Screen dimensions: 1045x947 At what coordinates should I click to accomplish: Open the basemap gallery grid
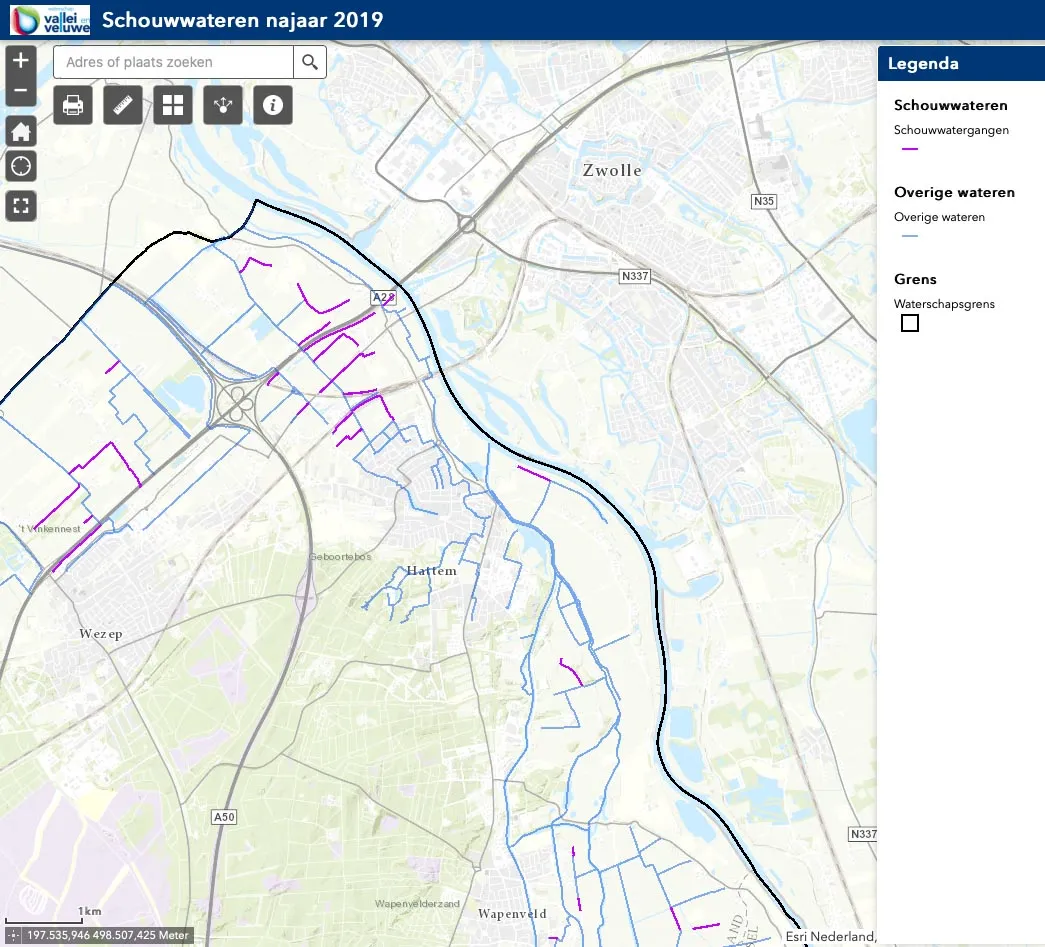tap(173, 105)
